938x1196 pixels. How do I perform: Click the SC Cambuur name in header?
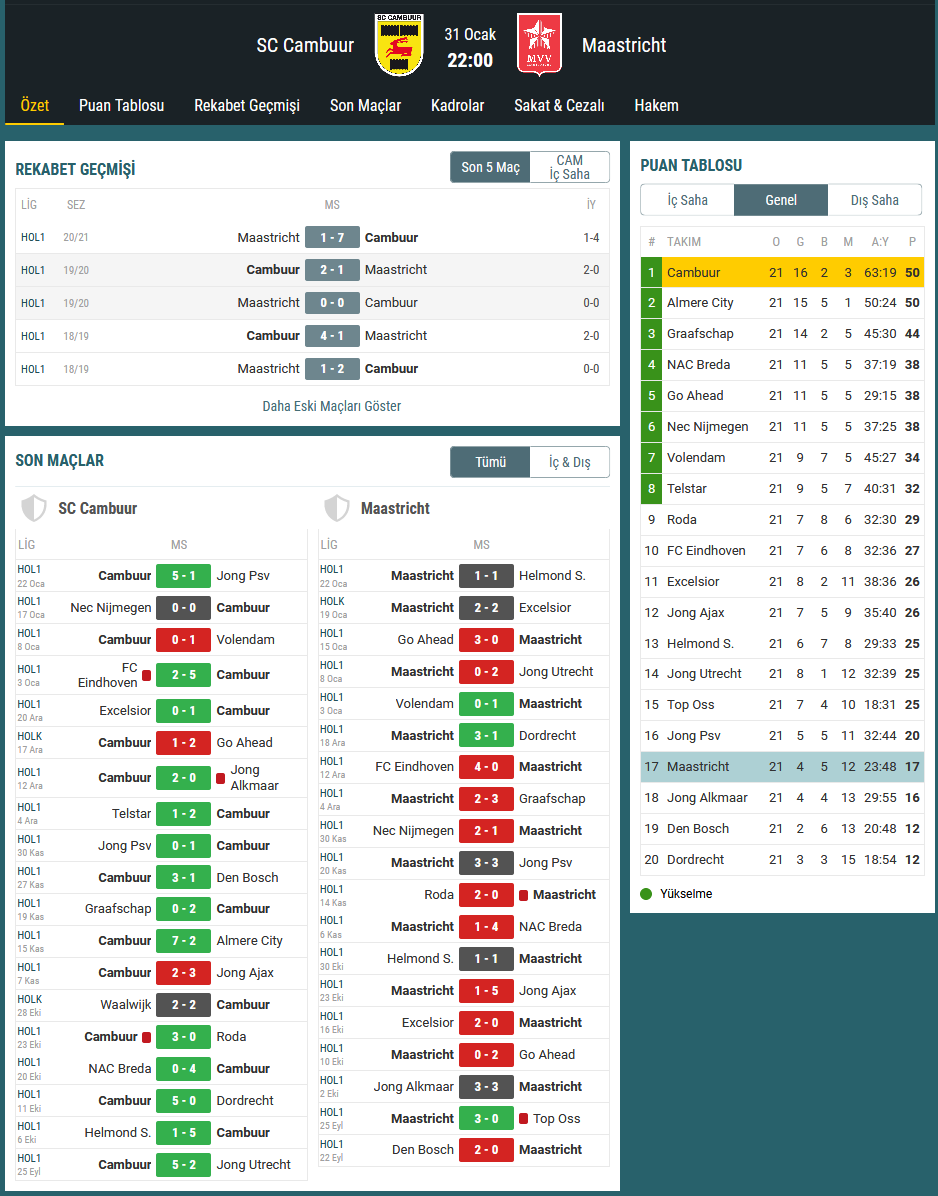(x=305, y=46)
